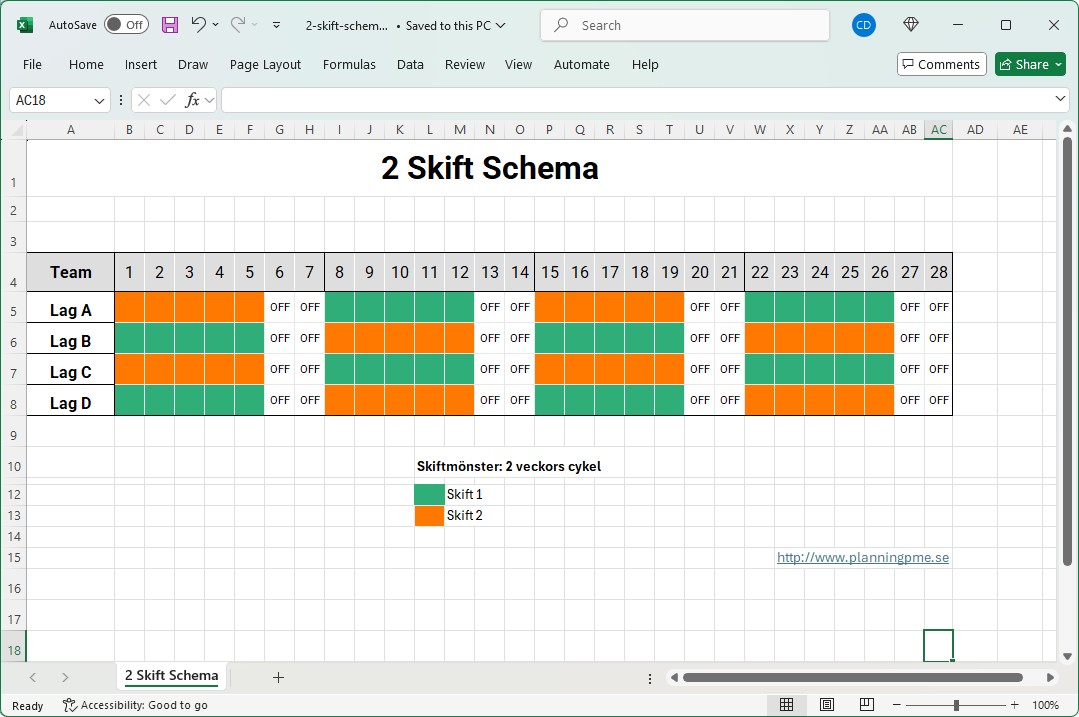1079x717 pixels.
Task: Open the Page Layout ribbon tab
Action: 265,64
